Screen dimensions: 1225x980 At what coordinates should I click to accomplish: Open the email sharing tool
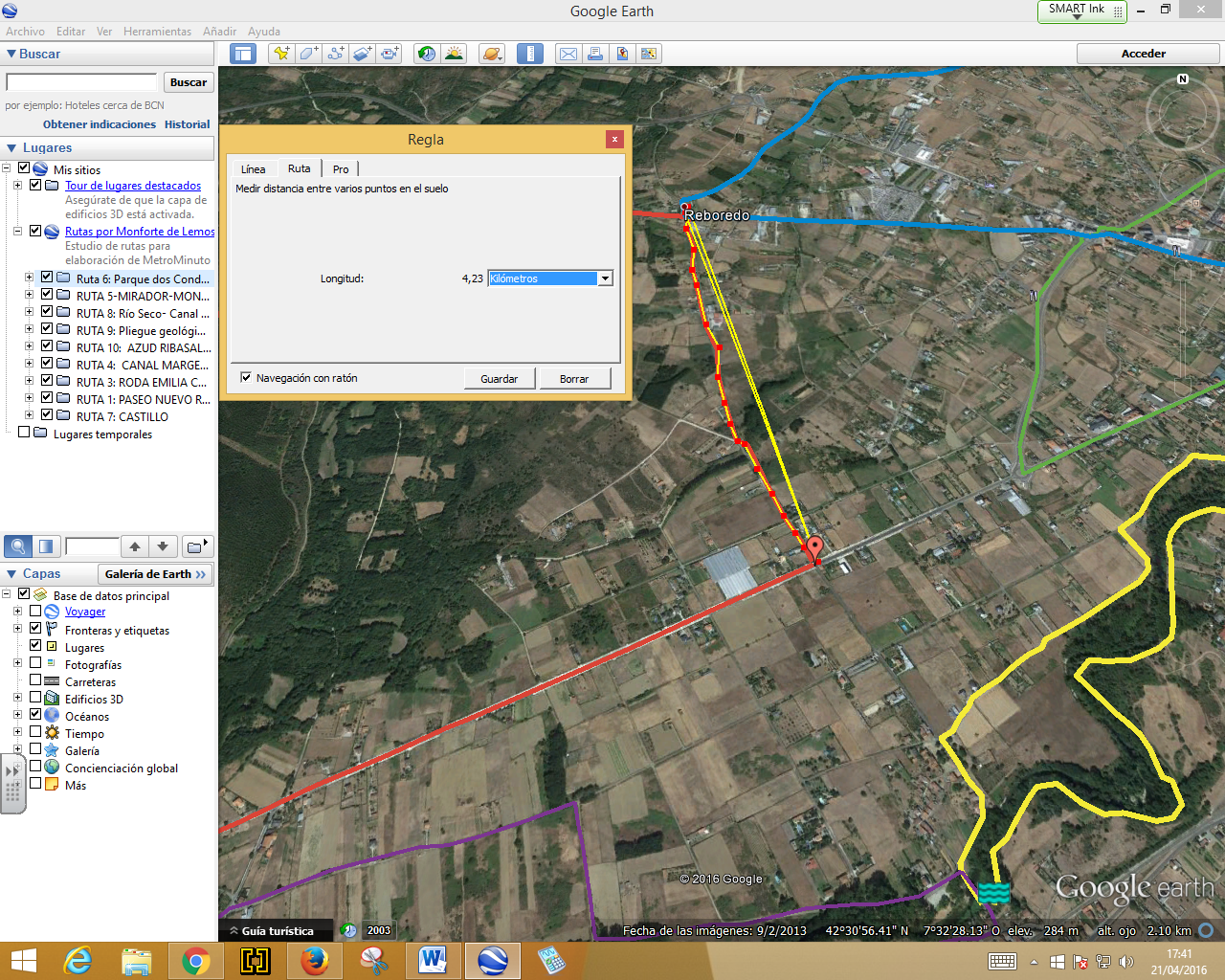[x=568, y=54]
